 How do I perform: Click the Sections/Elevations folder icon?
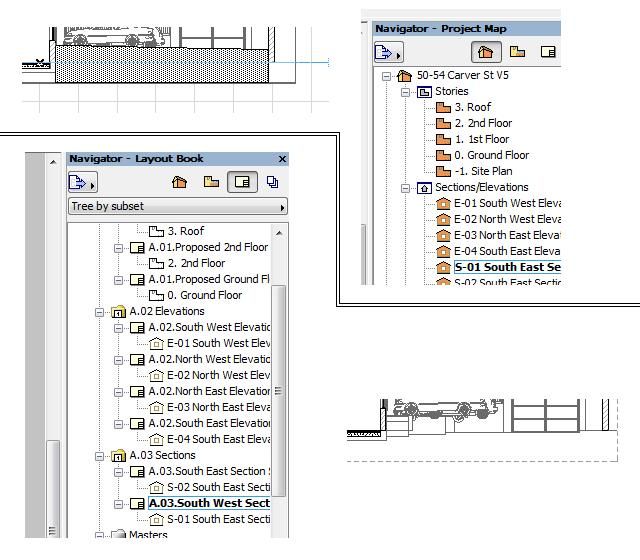[x=424, y=188]
